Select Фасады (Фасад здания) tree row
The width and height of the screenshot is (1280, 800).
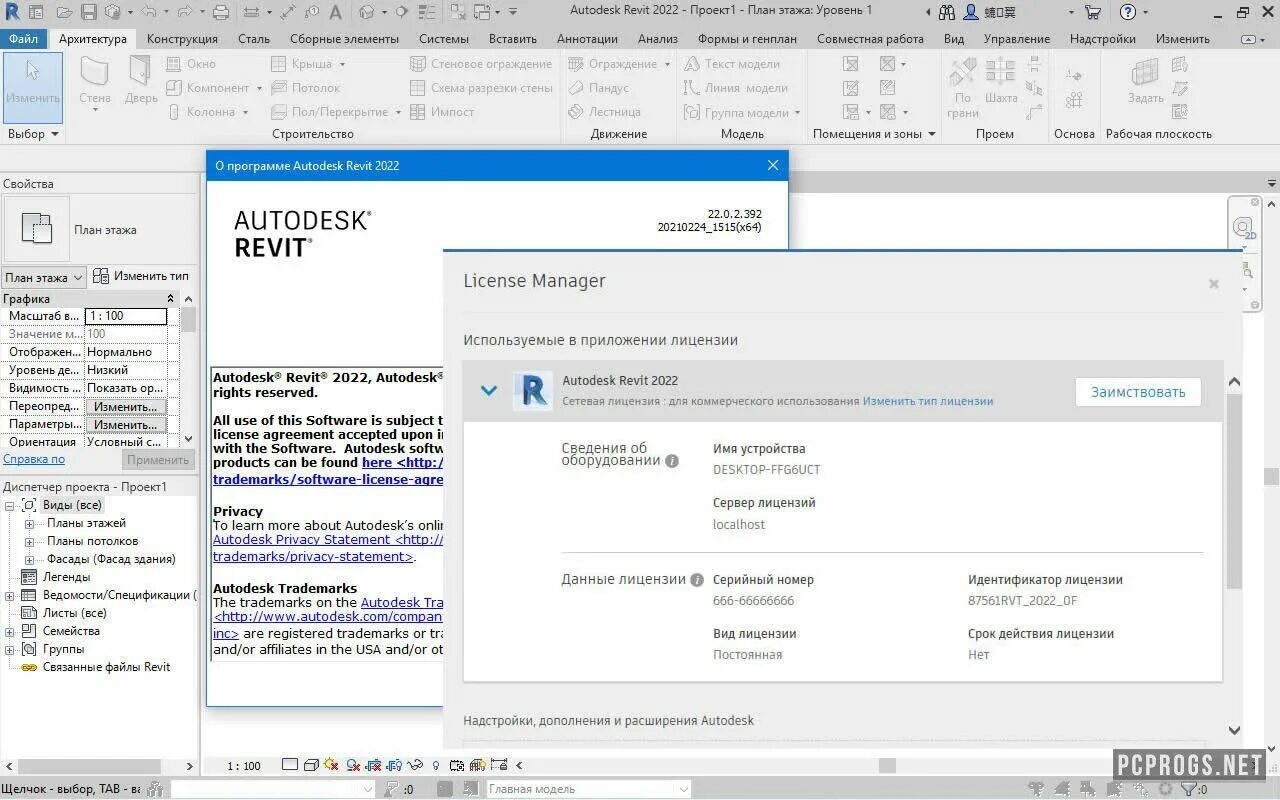111,559
